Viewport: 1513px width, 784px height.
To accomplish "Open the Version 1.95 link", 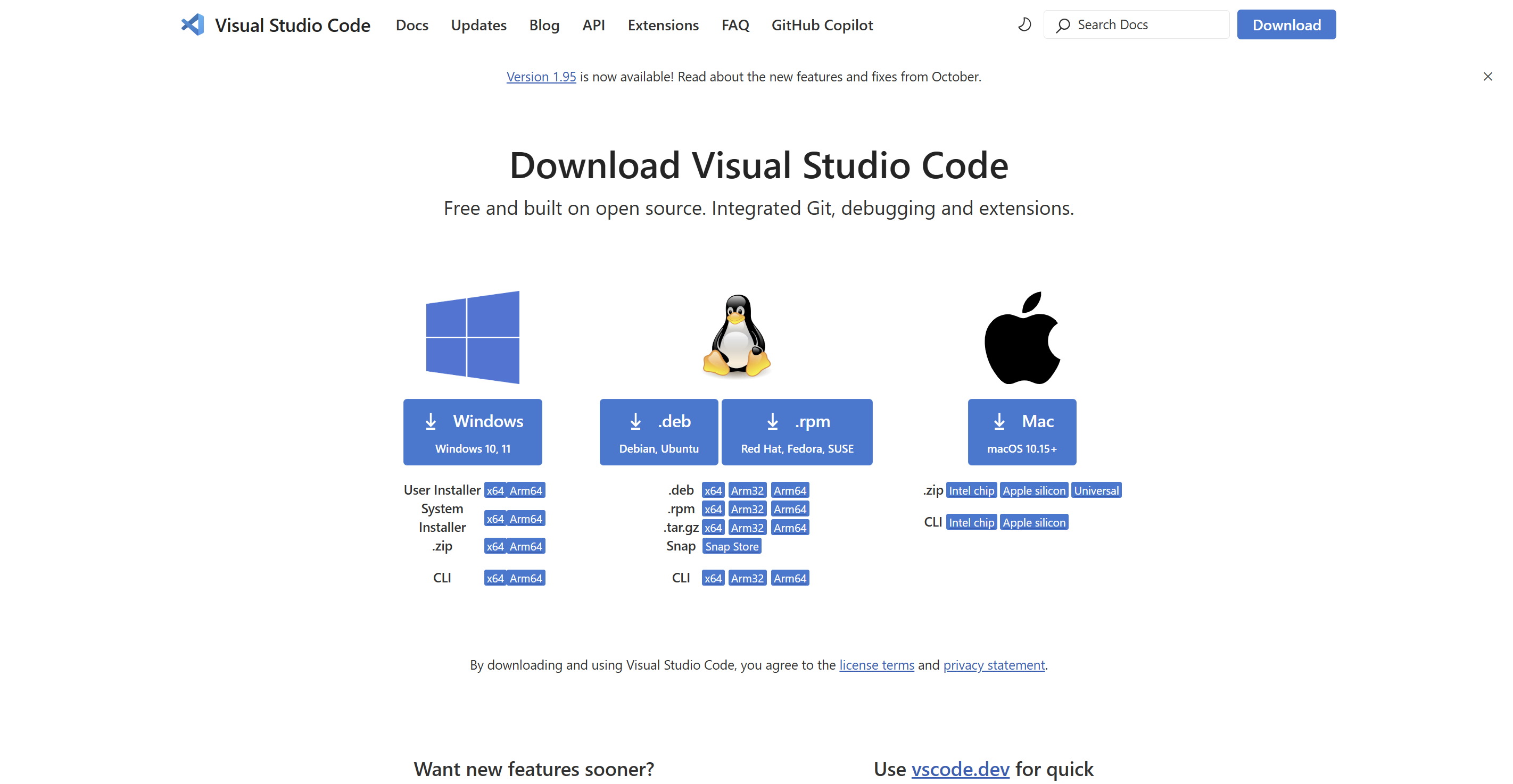I will point(541,77).
